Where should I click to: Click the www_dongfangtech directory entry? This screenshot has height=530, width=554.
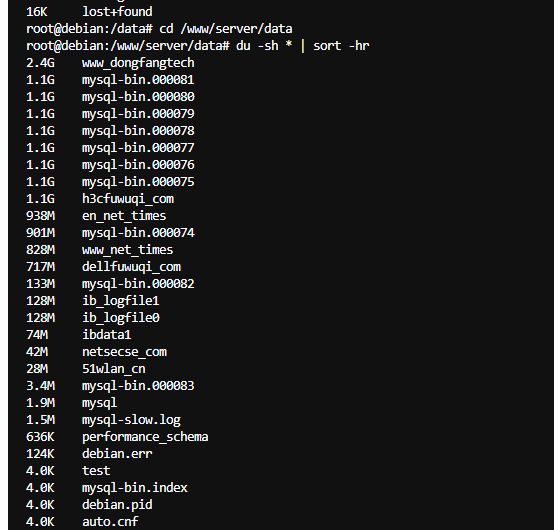pyautogui.click(x=138, y=63)
